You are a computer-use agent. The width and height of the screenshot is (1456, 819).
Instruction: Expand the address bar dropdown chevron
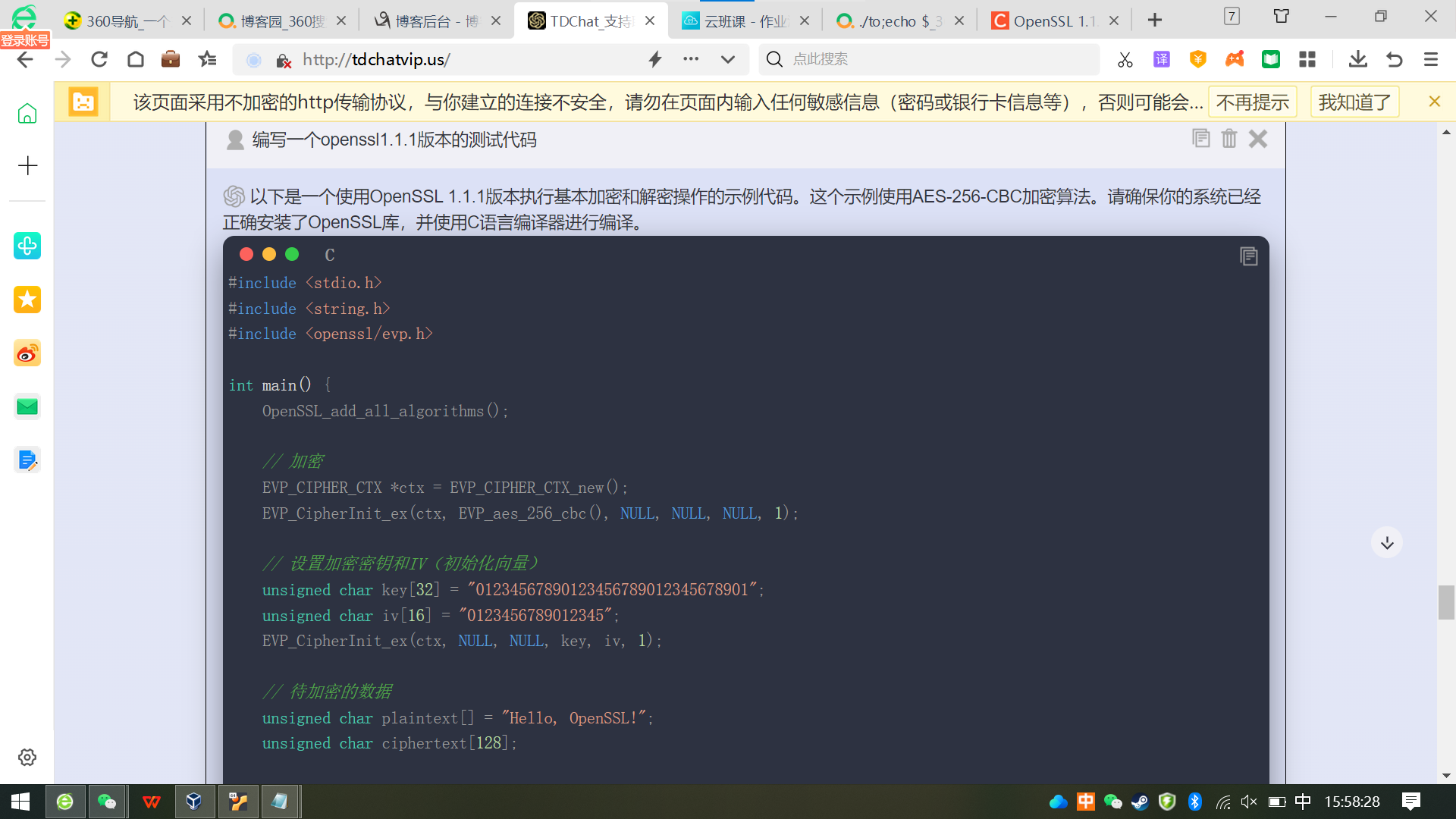[727, 59]
